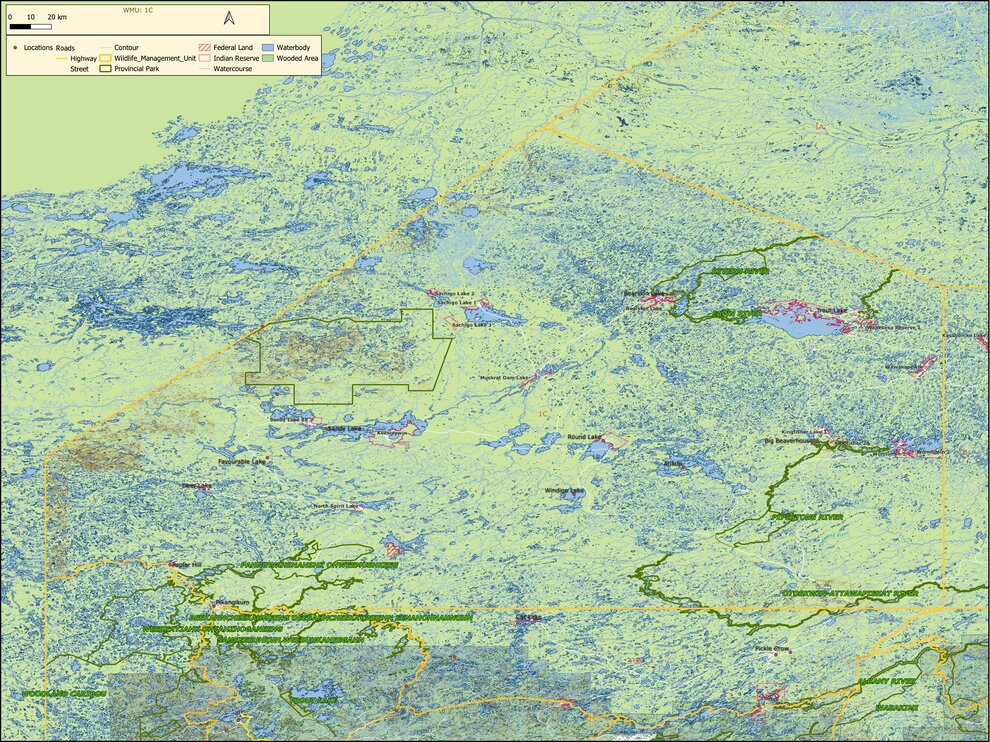Image resolution: width=990 pixels, height=742 pixels.
Task: Click the 'Big Beaverhouse' map label
Action: pyautogui.click(x=790, y=441)
